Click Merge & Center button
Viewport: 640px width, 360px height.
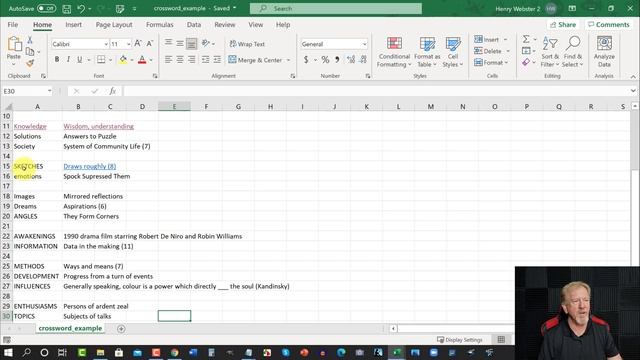pyautogui.click(x=256, y=60)
